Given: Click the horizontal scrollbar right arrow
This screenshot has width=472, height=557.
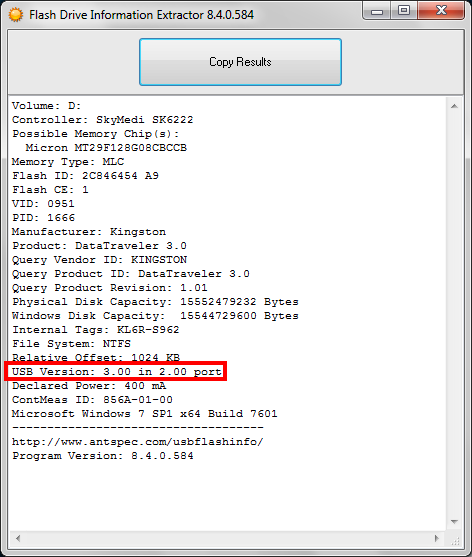Looking at the screenshot, I should (437, 539).
